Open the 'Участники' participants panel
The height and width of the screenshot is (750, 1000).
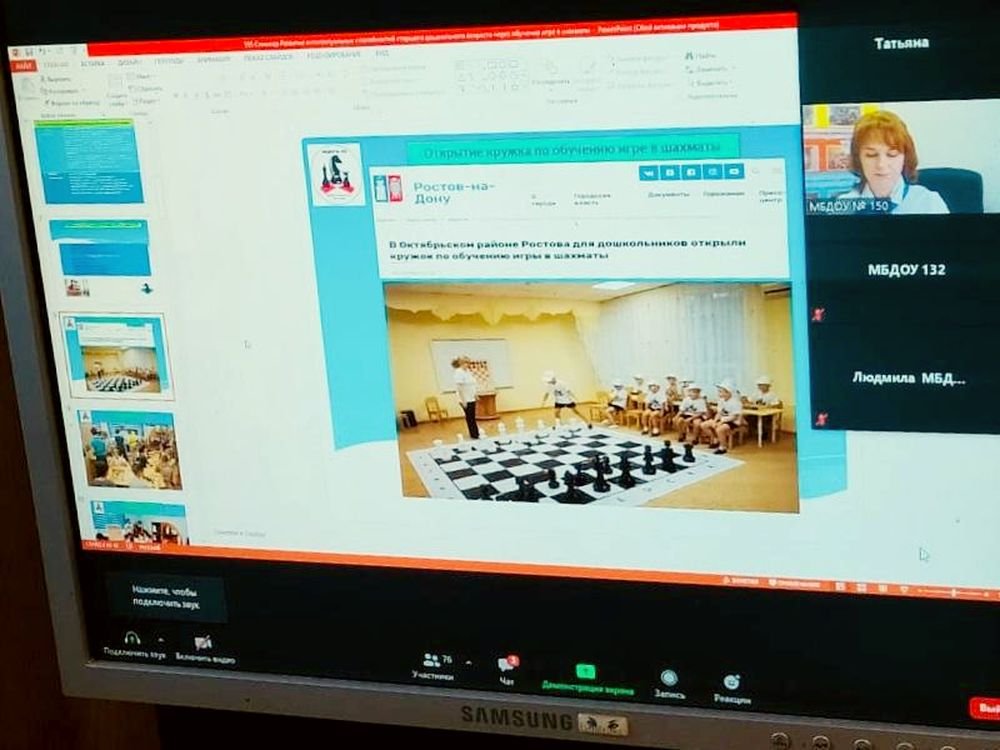432,660
